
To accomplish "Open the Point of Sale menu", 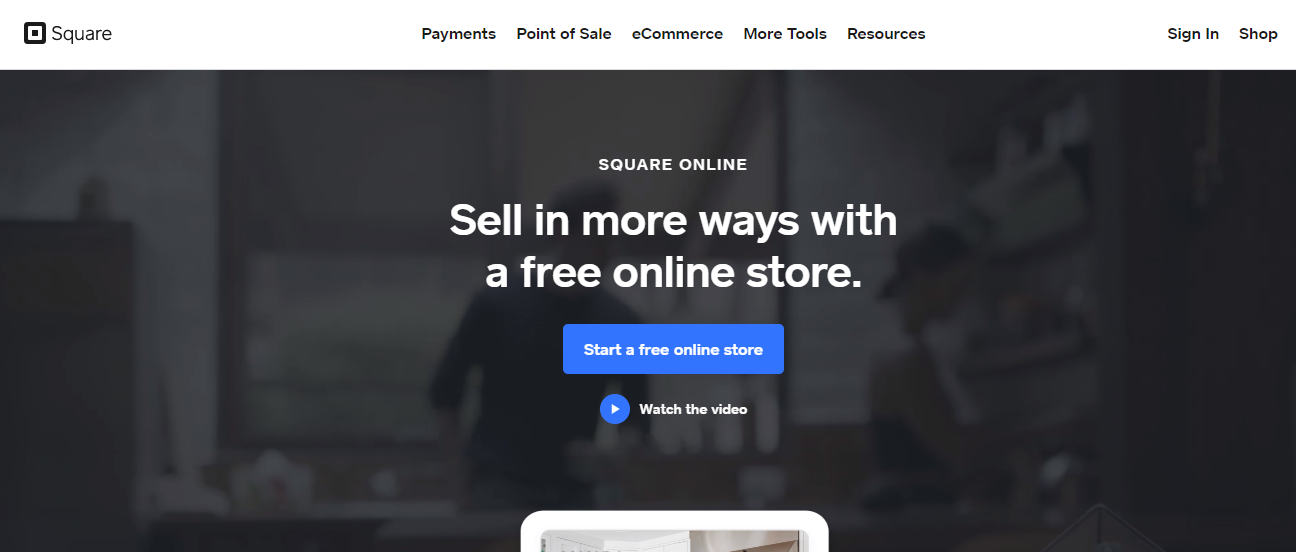I will click(x=564, y=34).
